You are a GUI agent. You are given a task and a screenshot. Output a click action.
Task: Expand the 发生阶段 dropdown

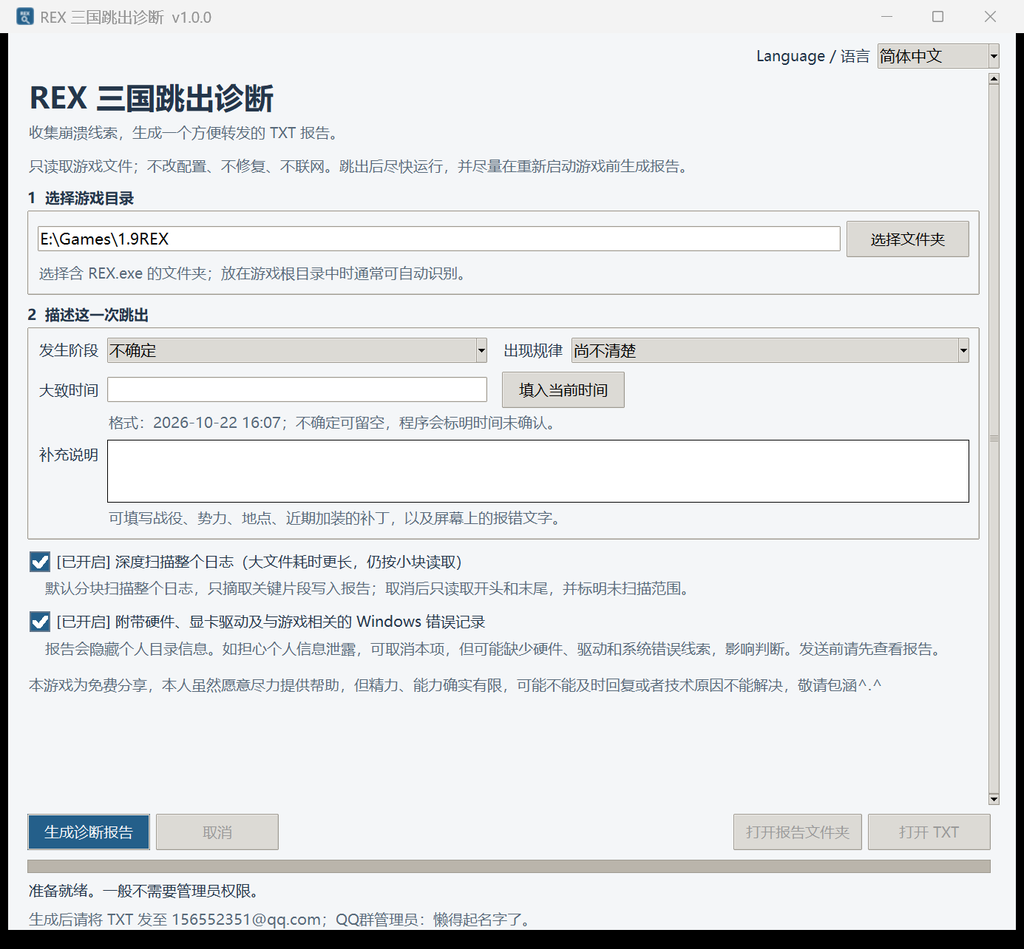coord(297,351)
